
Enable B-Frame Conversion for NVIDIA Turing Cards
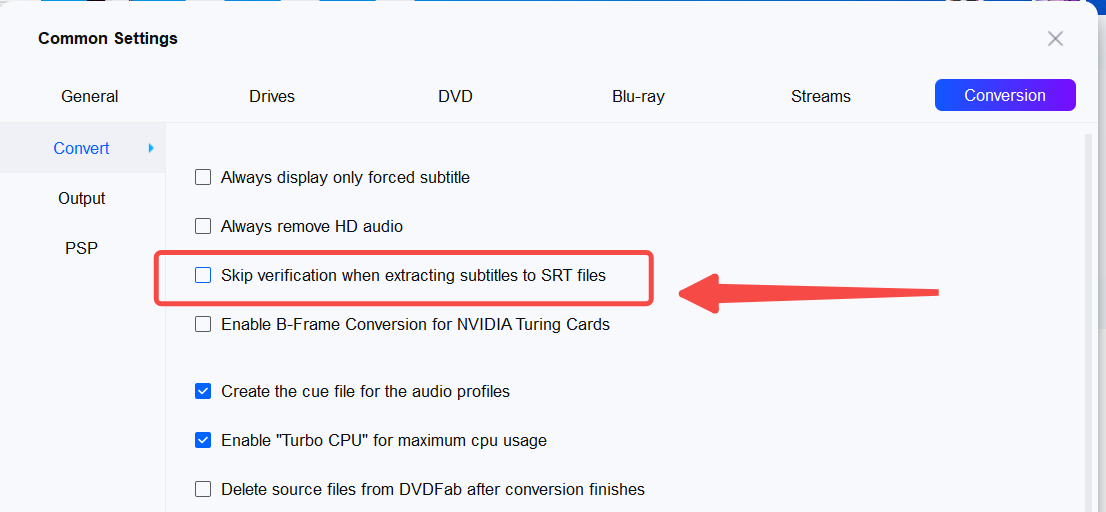click(x=203, y=324)
